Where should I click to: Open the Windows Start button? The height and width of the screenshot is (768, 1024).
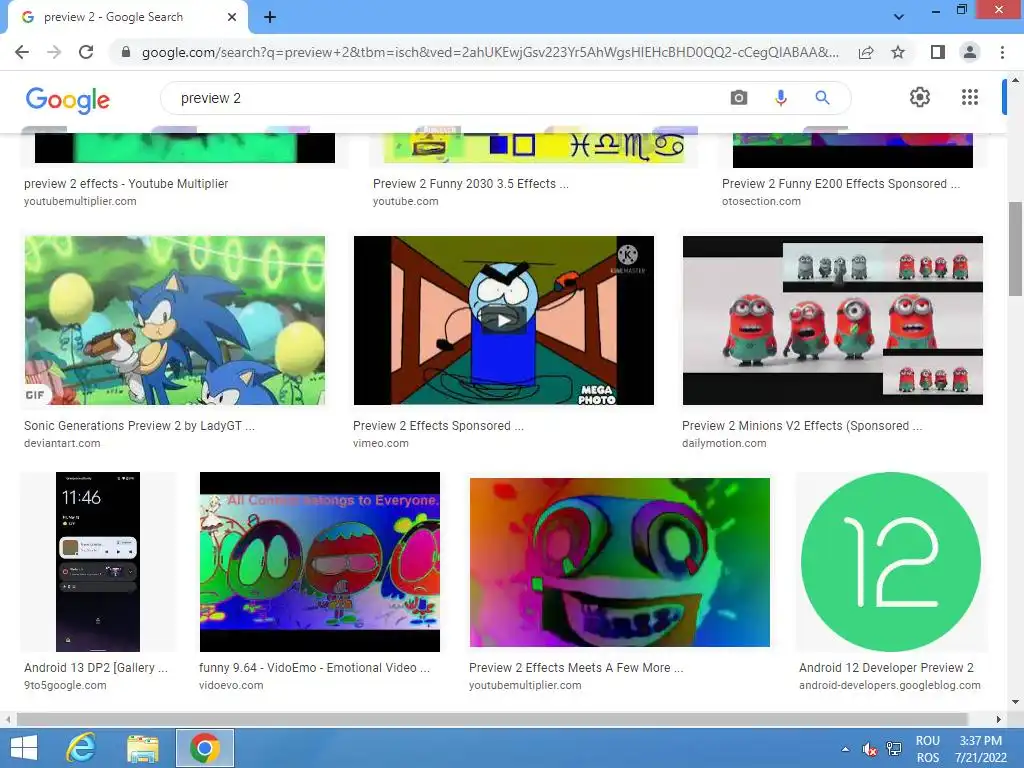click(24, 748)
